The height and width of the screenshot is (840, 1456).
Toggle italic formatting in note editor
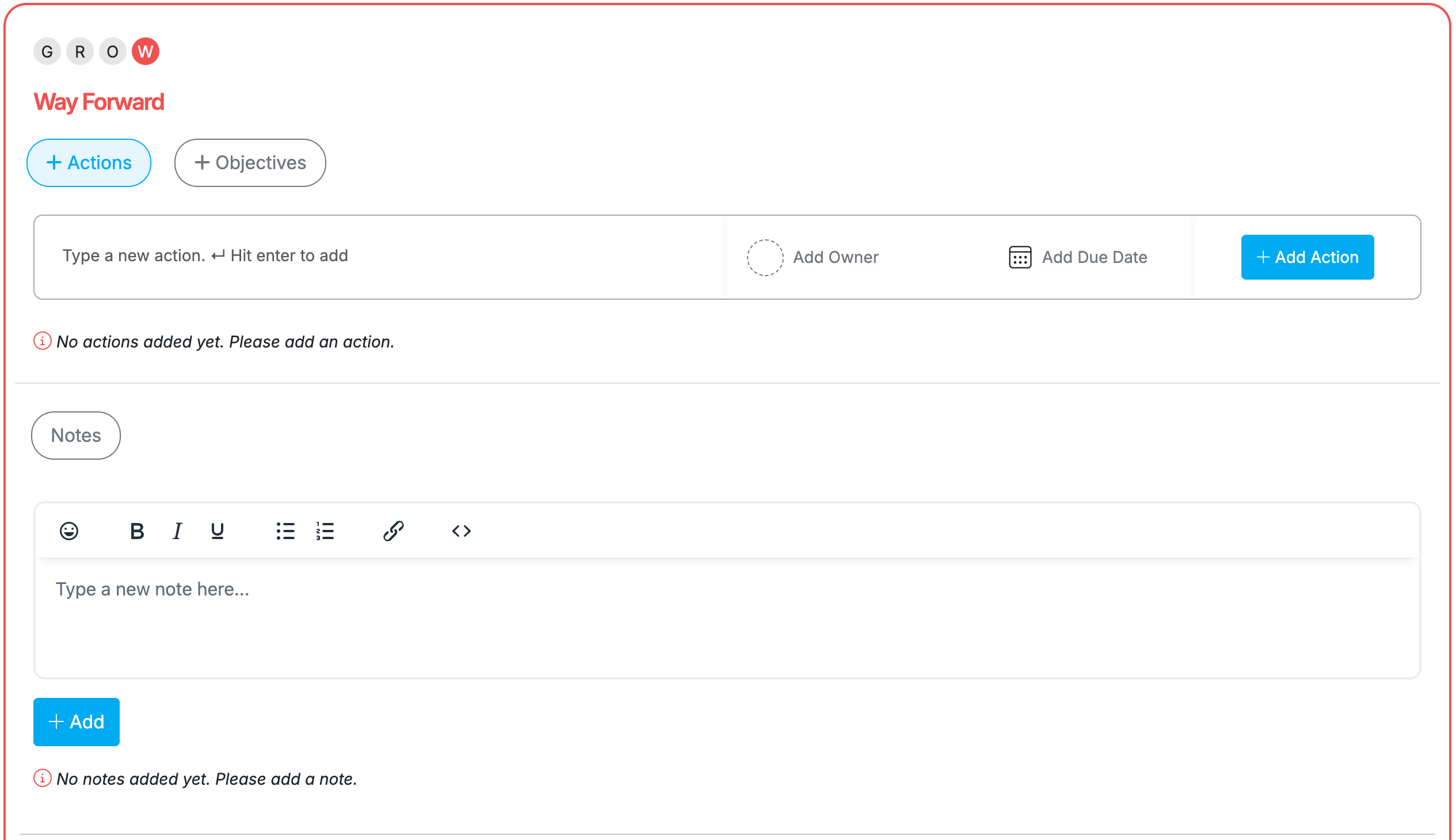(x=177, y=531)
